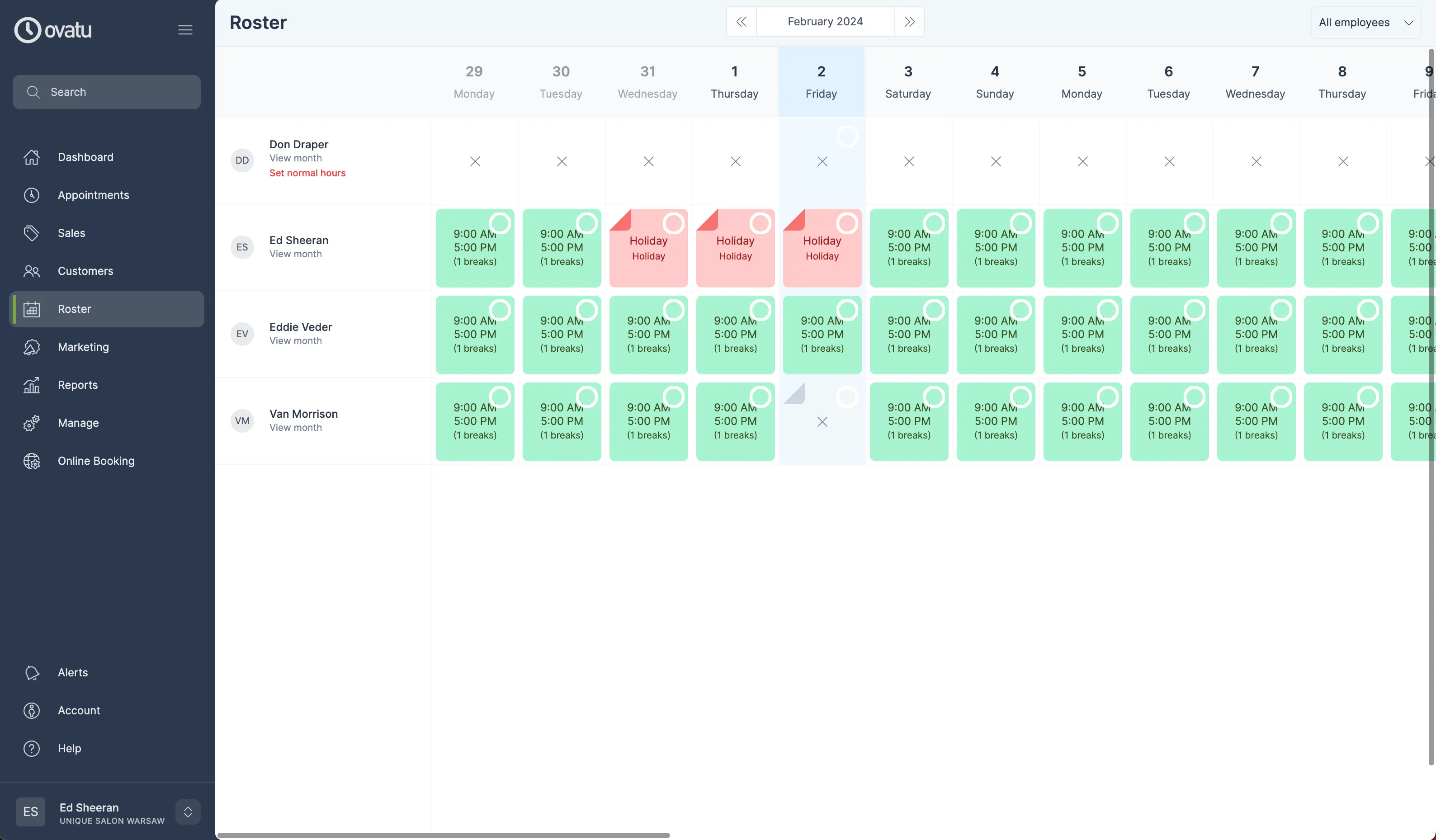The height and width of the screenshot is (840, 1436).
Task: Open the Online Booking settings
Action: [x=96, y=460]
